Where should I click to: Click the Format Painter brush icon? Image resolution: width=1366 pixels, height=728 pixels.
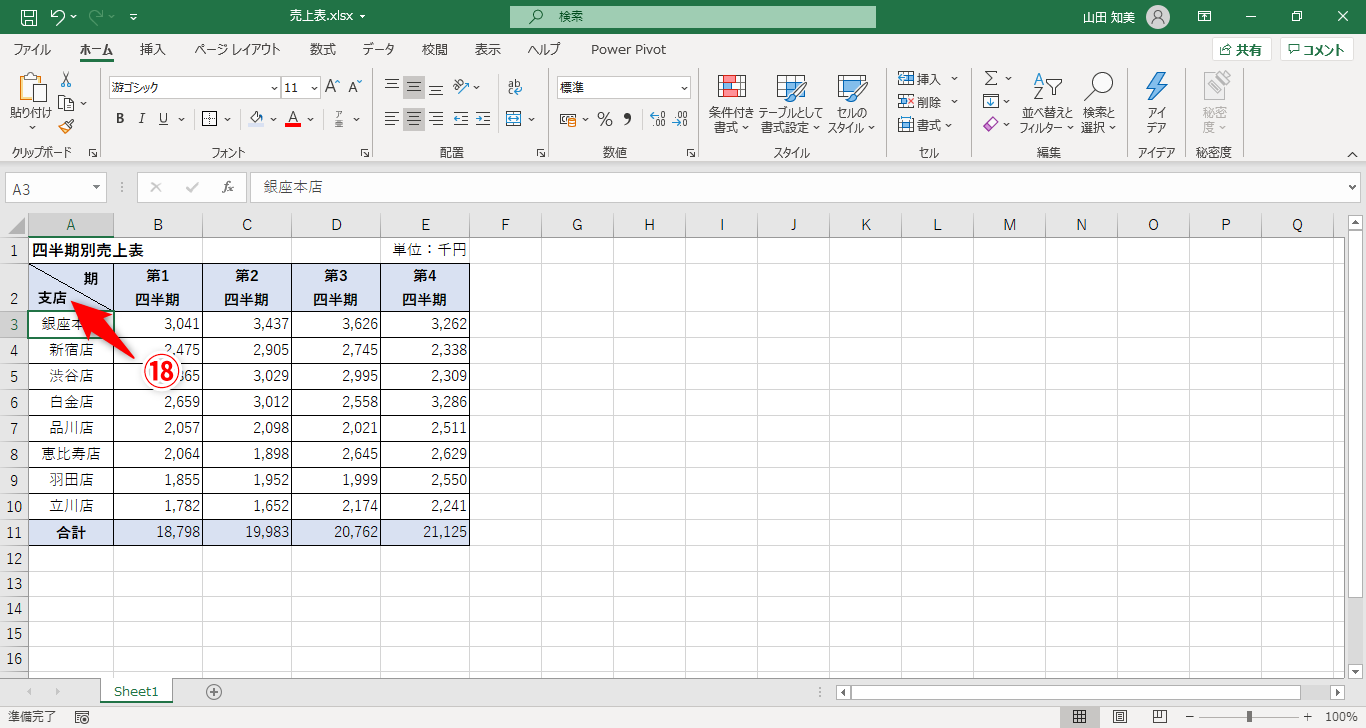(x=66, y=126)
